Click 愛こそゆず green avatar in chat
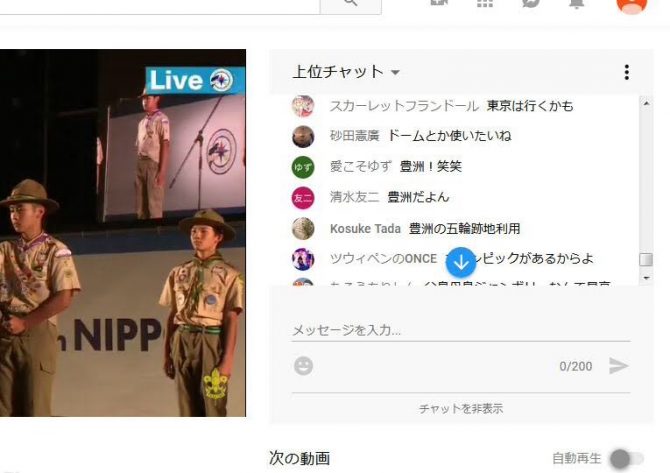This screenshot has width=670, height=473. pos(303,167)
